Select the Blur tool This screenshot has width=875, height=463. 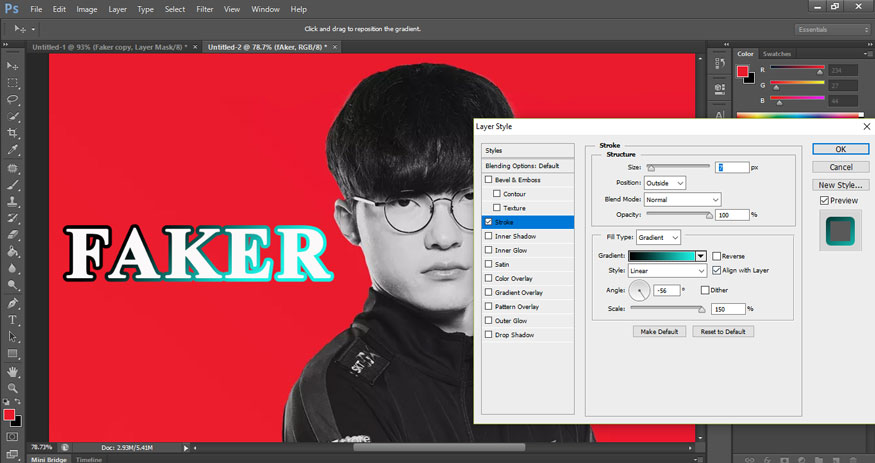point(12,268)
